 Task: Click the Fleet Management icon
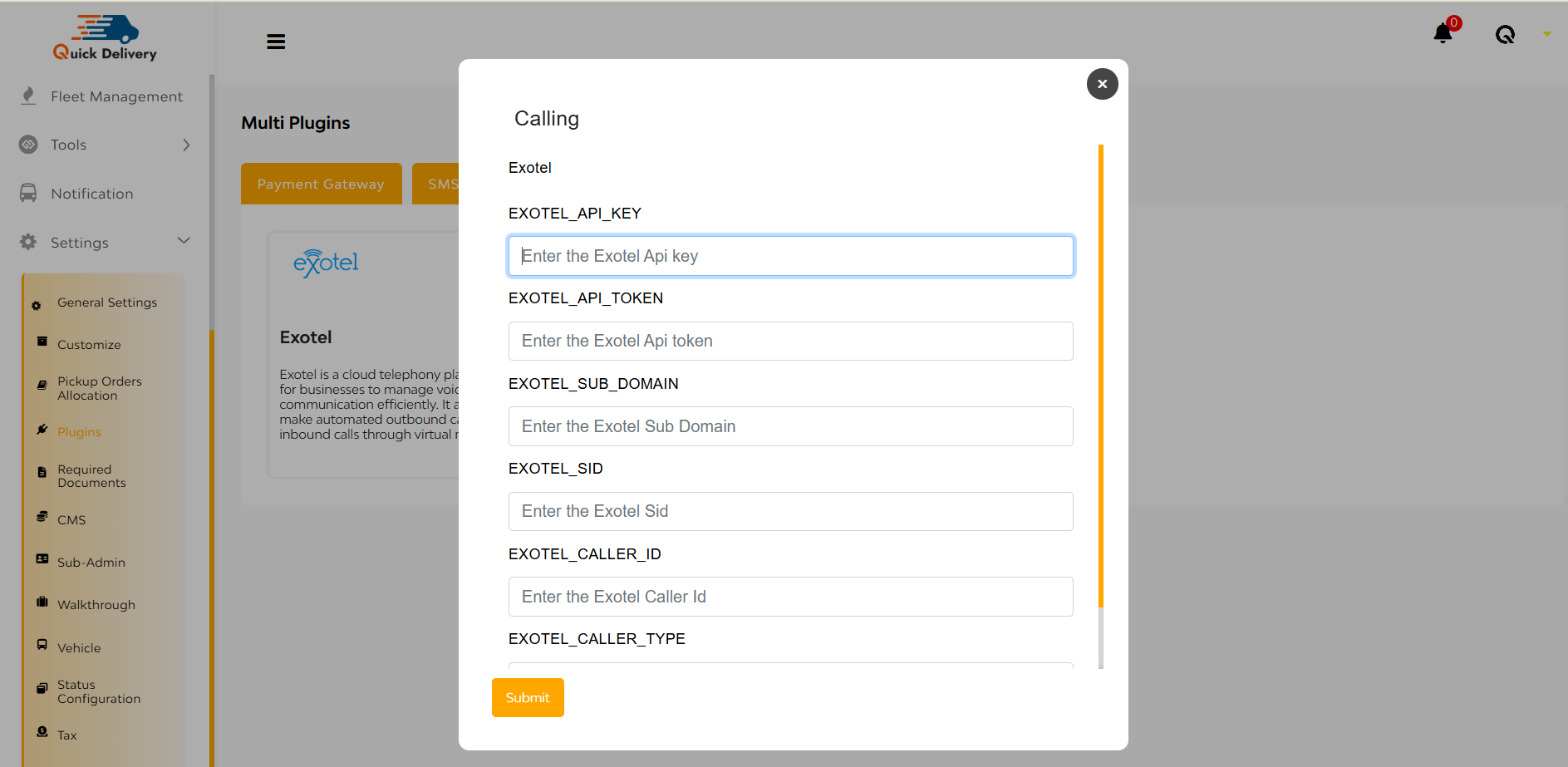[x=28, y=96]
